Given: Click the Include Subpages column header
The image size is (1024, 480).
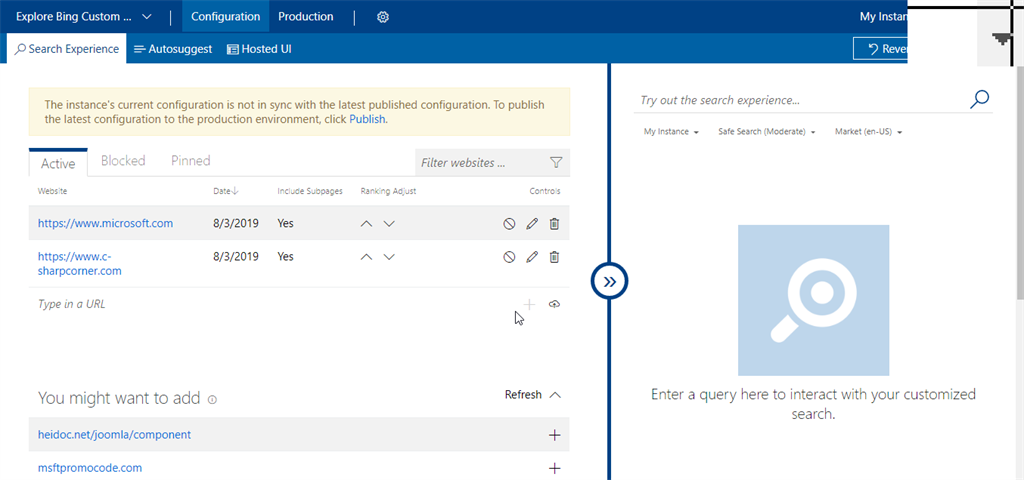Looking at the screenshot, I should (310, 191).
